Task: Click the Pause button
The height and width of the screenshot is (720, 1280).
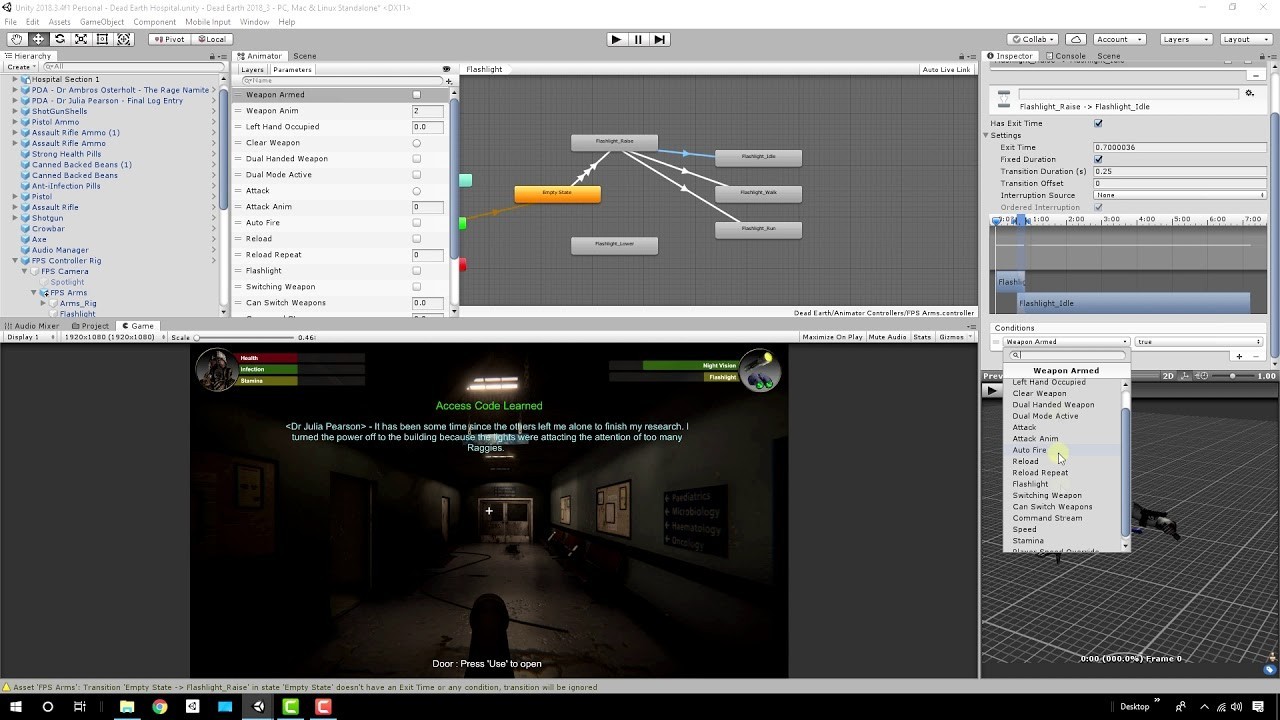Action: click(x=638, y=39)
